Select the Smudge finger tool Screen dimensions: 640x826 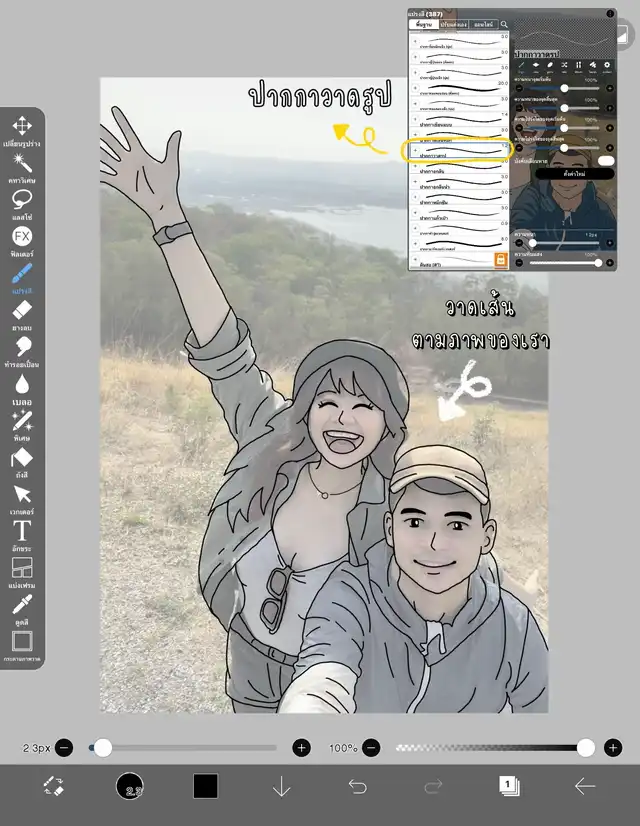click(x=21, y=346)
